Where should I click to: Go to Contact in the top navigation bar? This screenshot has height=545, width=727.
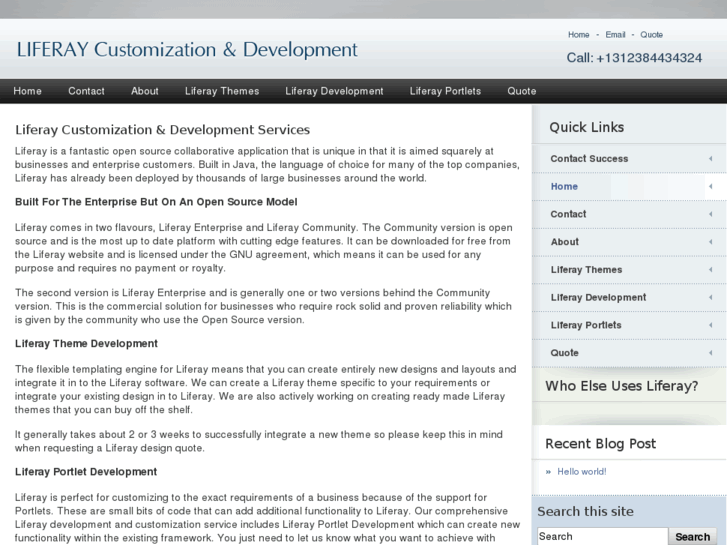click(86, 91)
